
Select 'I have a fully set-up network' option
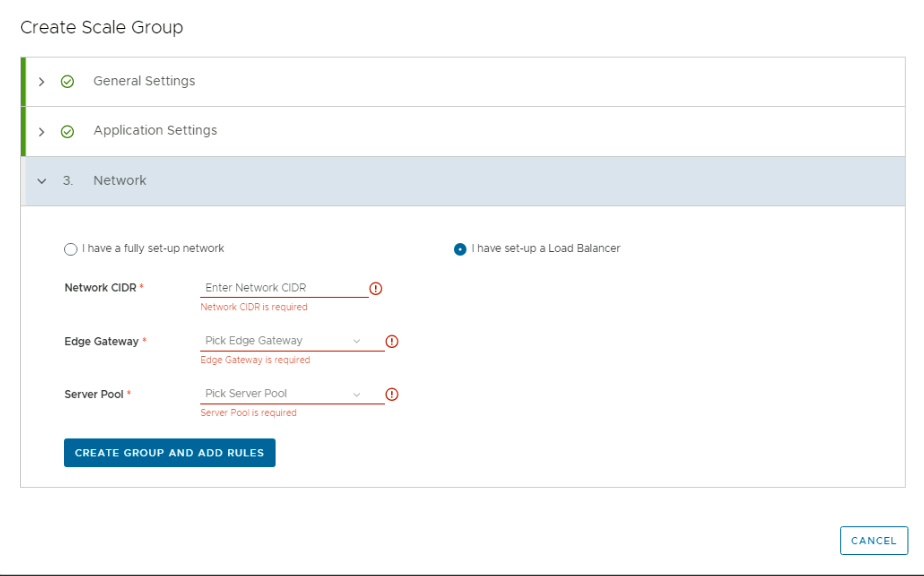point(71,249)
